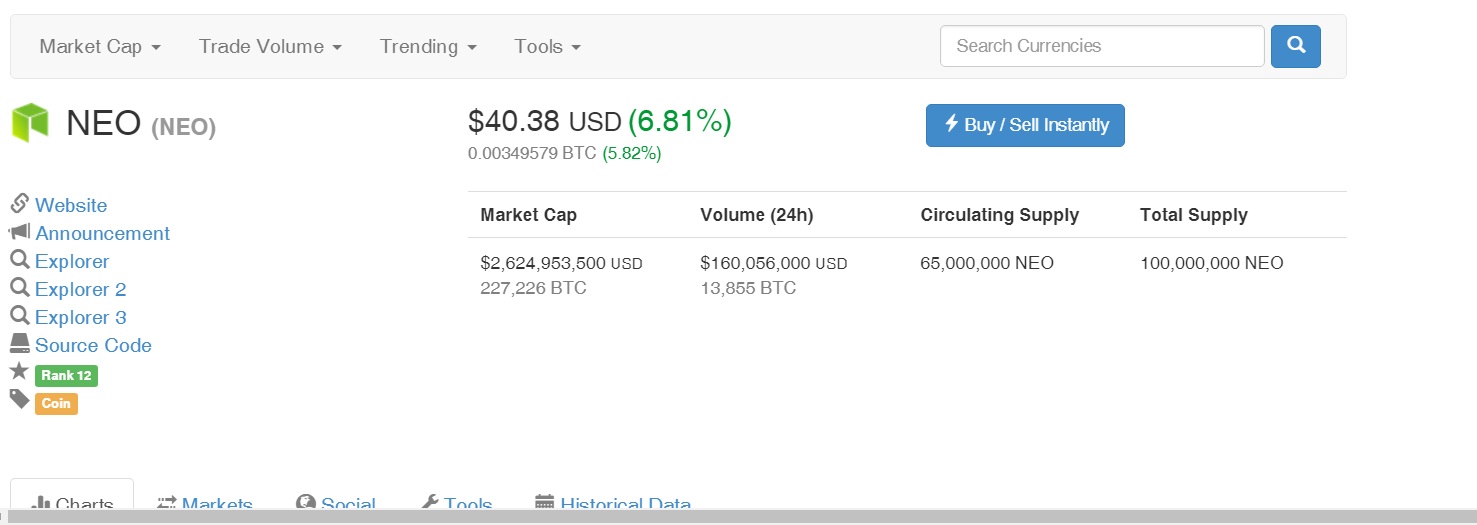The width and height of the screenshot is (1477, 525).
Task: Open the Explorer 2 link
Action: [80, 289]
